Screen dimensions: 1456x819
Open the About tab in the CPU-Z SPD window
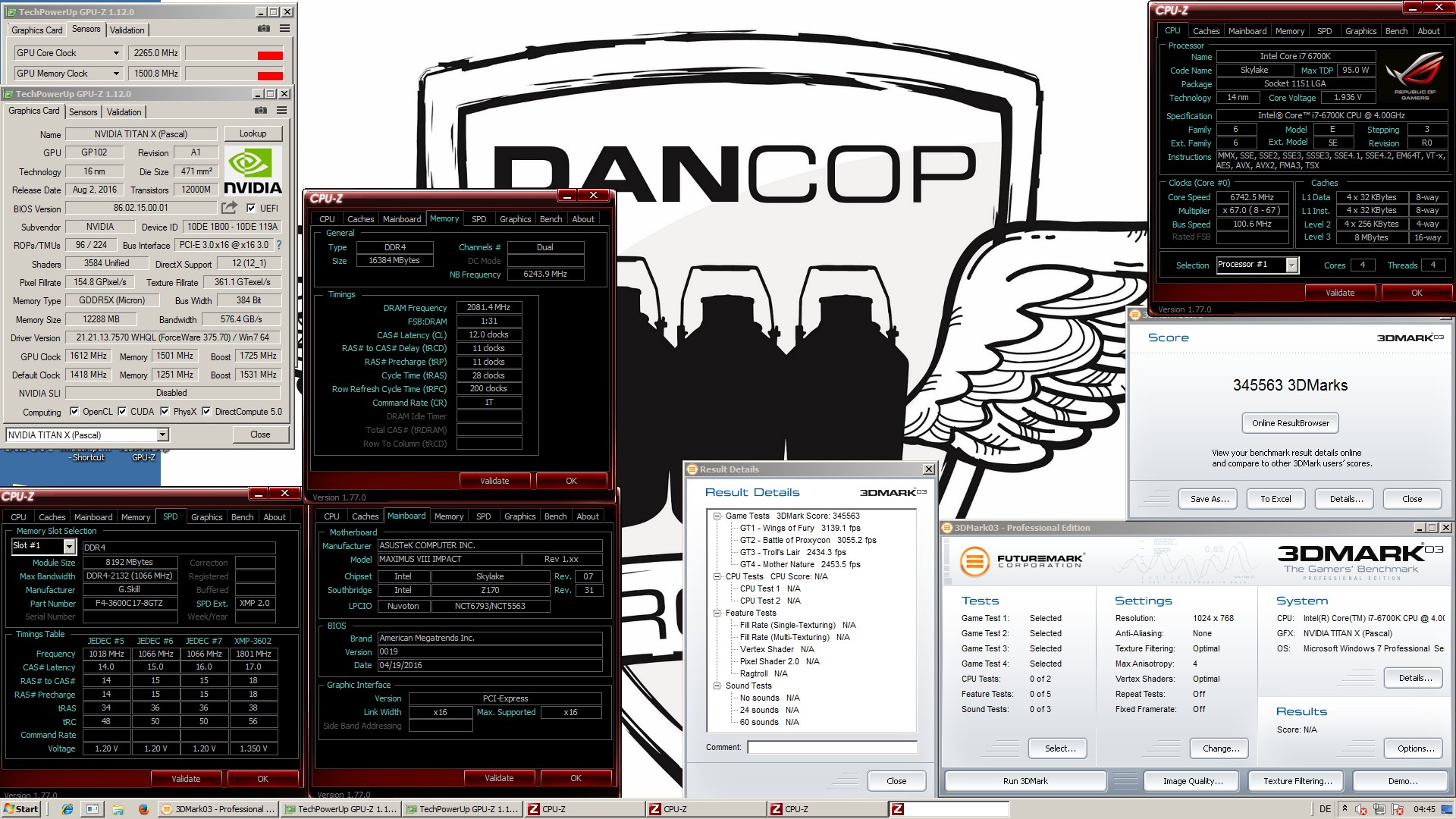pos(275,517)
